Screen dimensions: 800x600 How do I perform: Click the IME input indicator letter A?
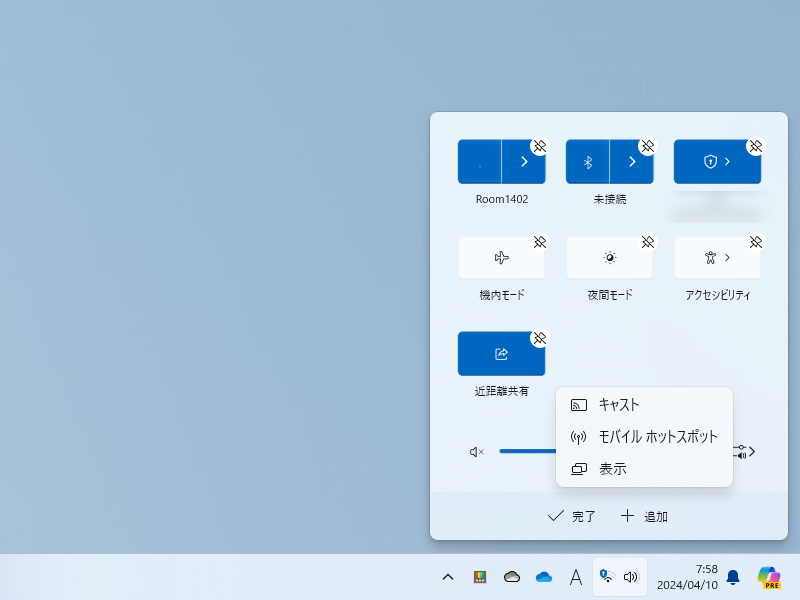click(x=575, y=577)
